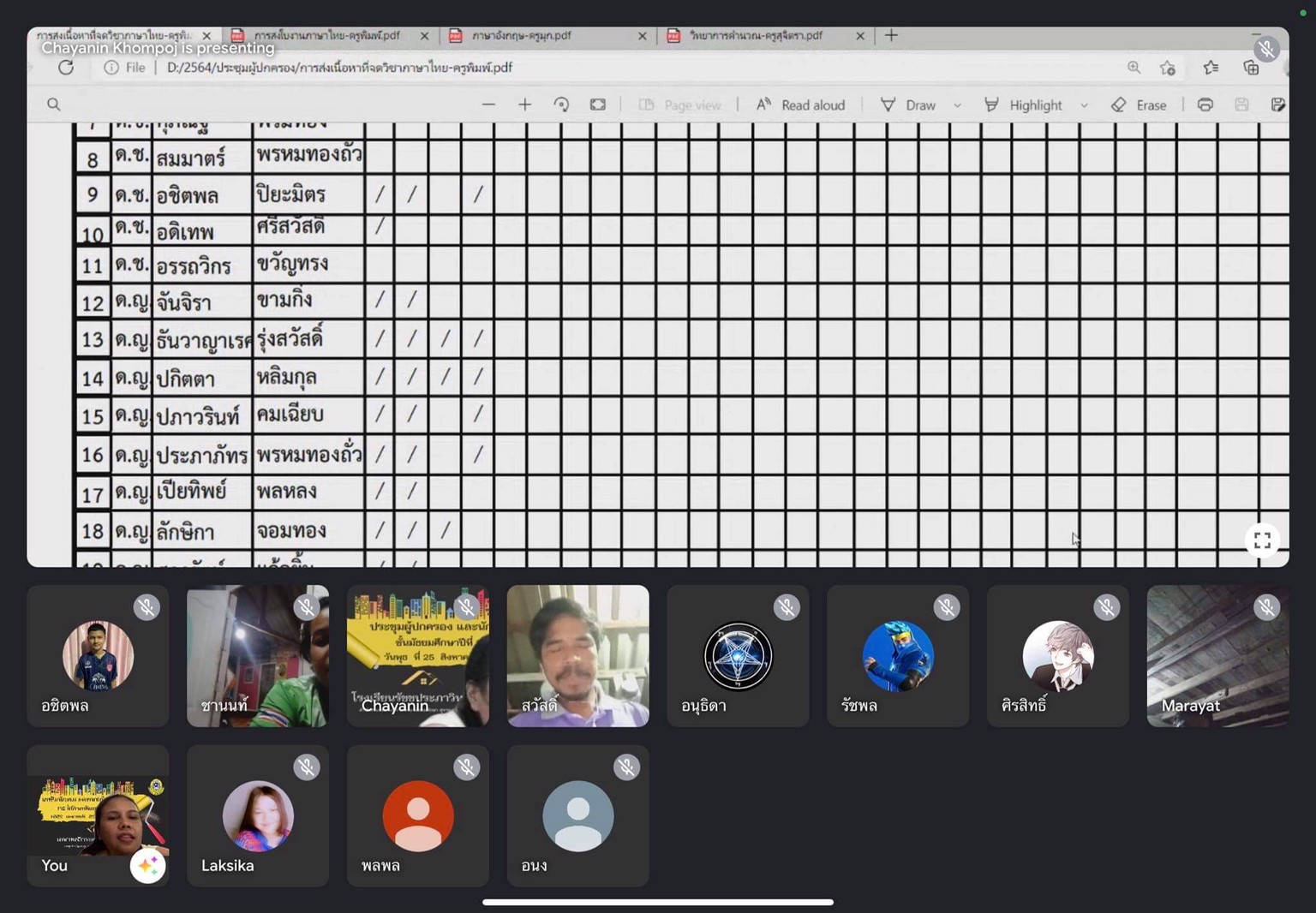Click the PDF search magnifier icon

54,104
